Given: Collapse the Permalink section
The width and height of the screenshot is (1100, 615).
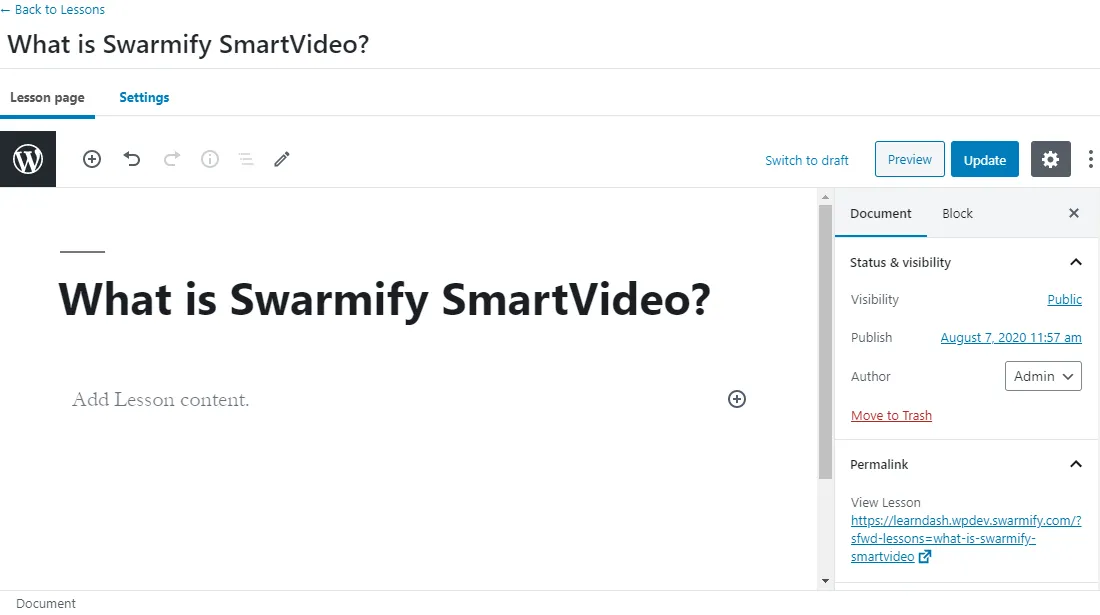Looking at the screenshot, I should pos(1075,464).
